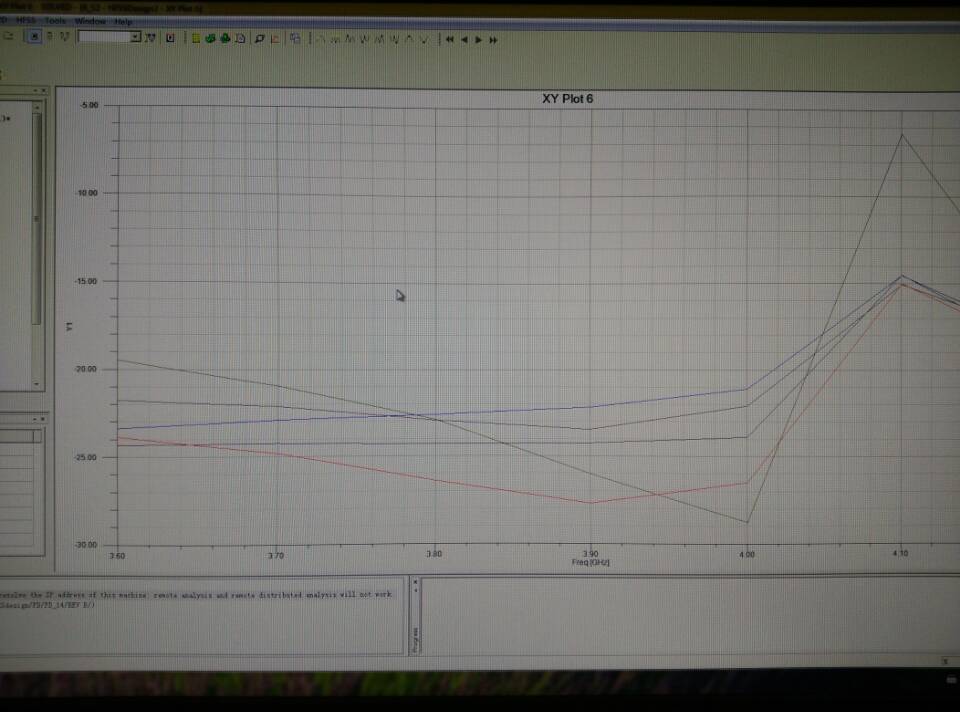This screenshot has width=960, height=712.
Task: Click the second green icon in toolbar
Action: tap(224, 38)
